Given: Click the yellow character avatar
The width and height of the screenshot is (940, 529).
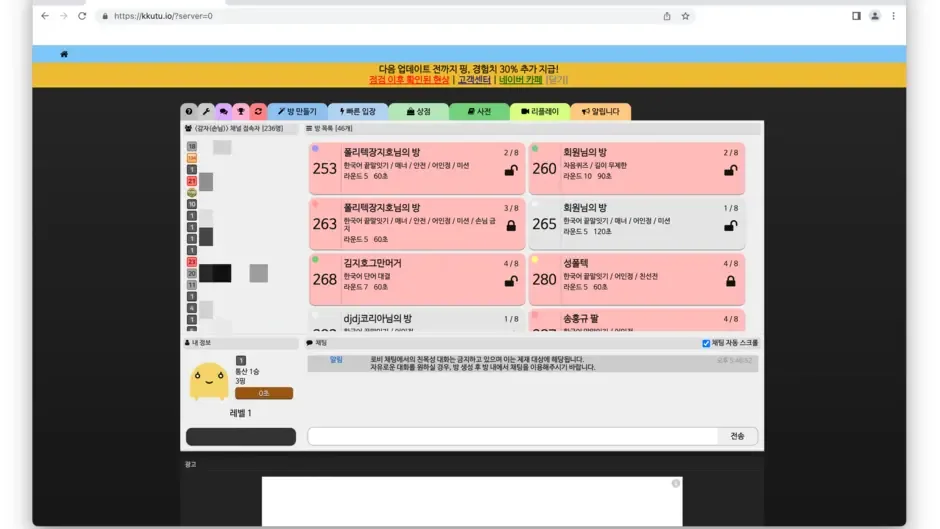Looking at the screenshot, I should click(x=209, y=381).
